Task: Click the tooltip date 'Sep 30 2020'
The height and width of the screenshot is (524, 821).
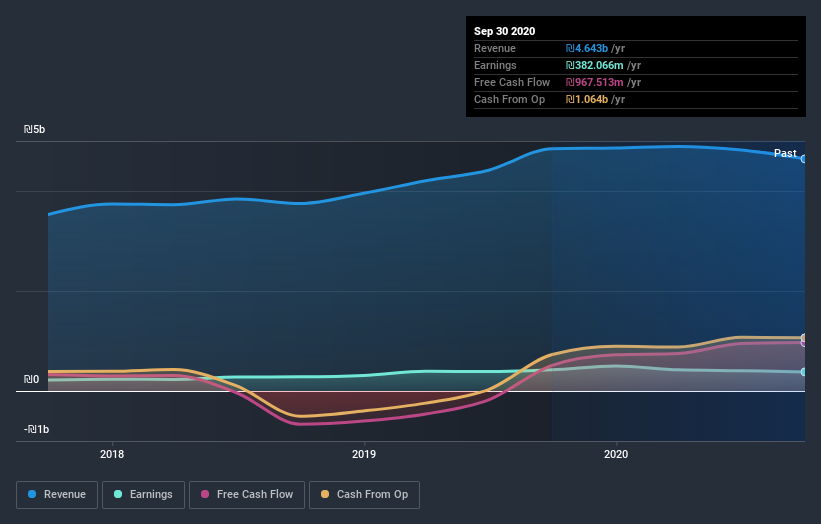Action: tap(505, 31)
